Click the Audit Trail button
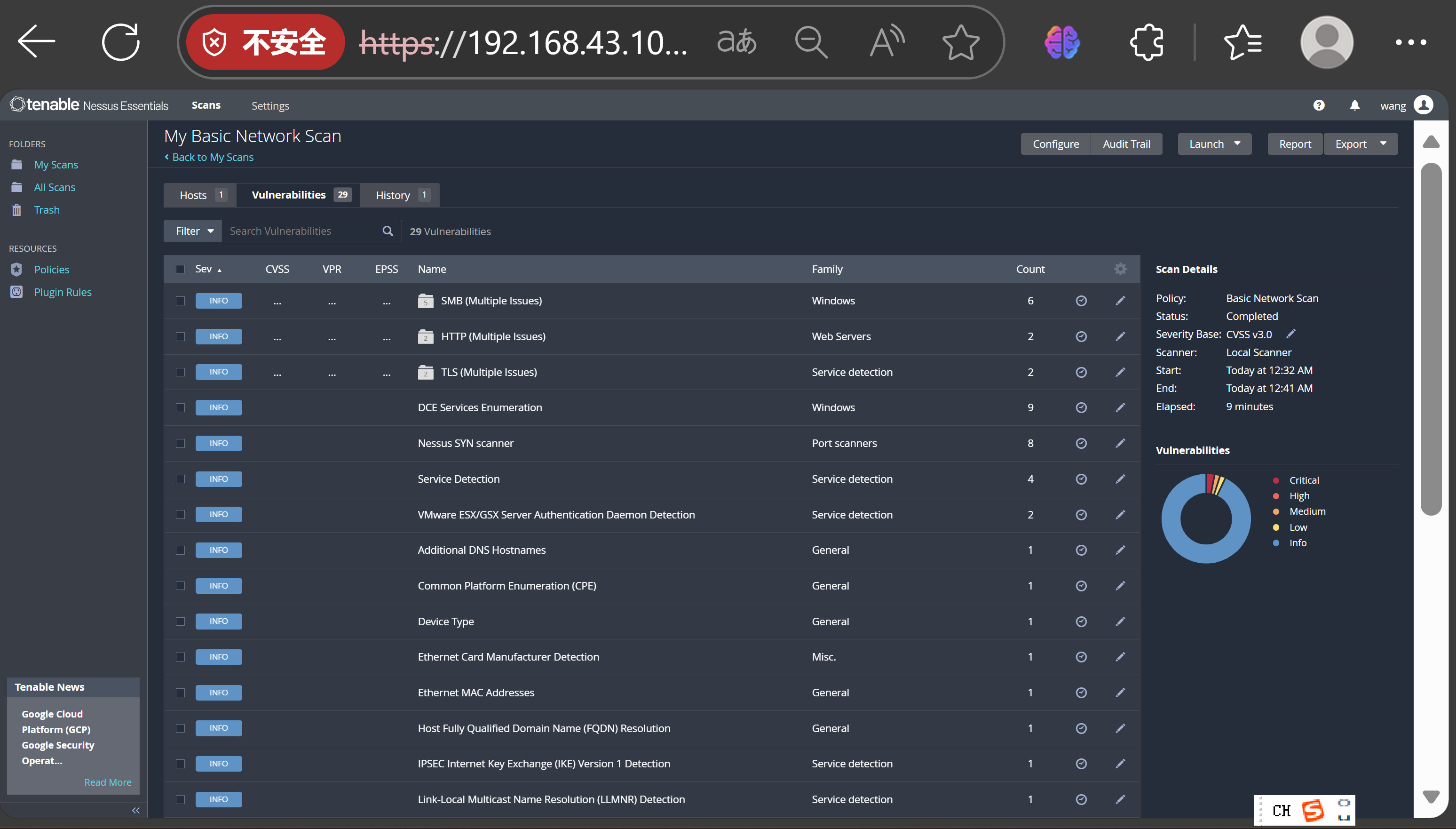 (1125, 143)
